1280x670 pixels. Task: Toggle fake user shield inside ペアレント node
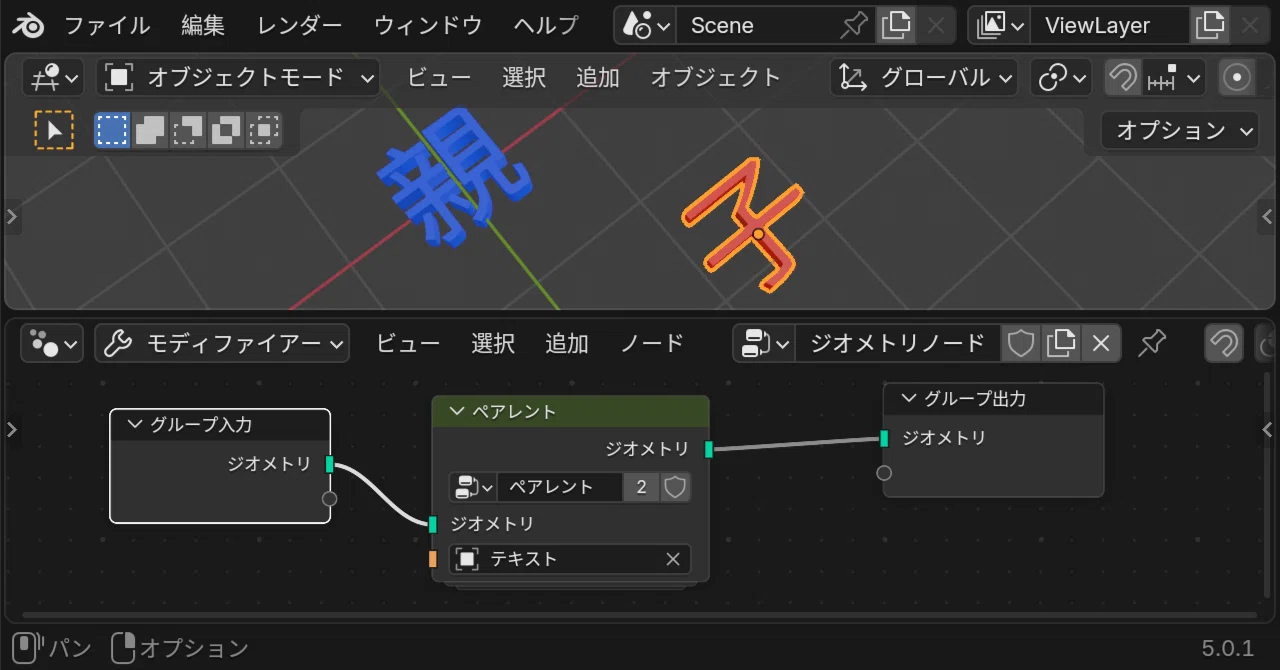point(675,488)
